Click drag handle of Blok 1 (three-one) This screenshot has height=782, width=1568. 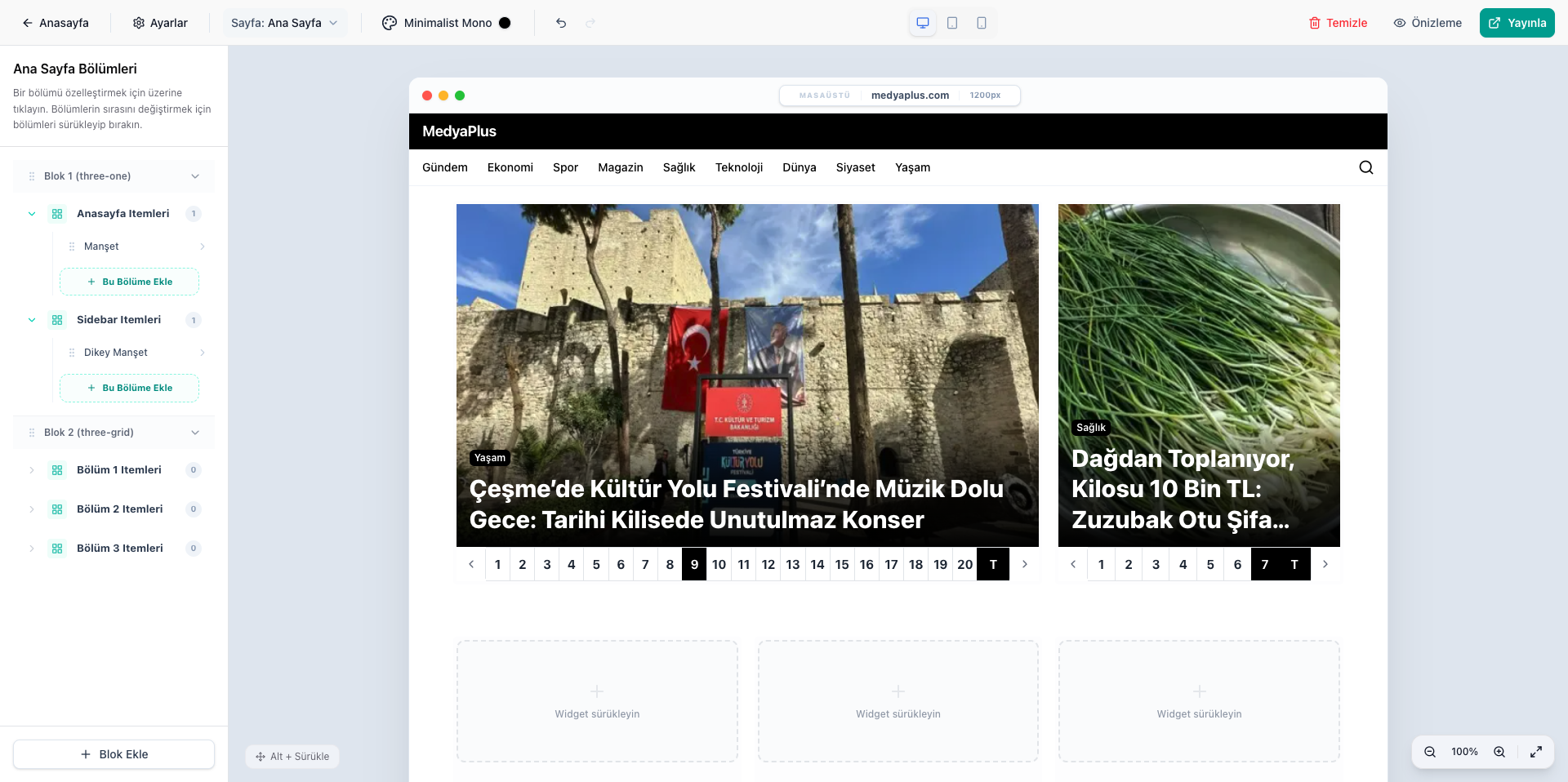pos(32,176)
